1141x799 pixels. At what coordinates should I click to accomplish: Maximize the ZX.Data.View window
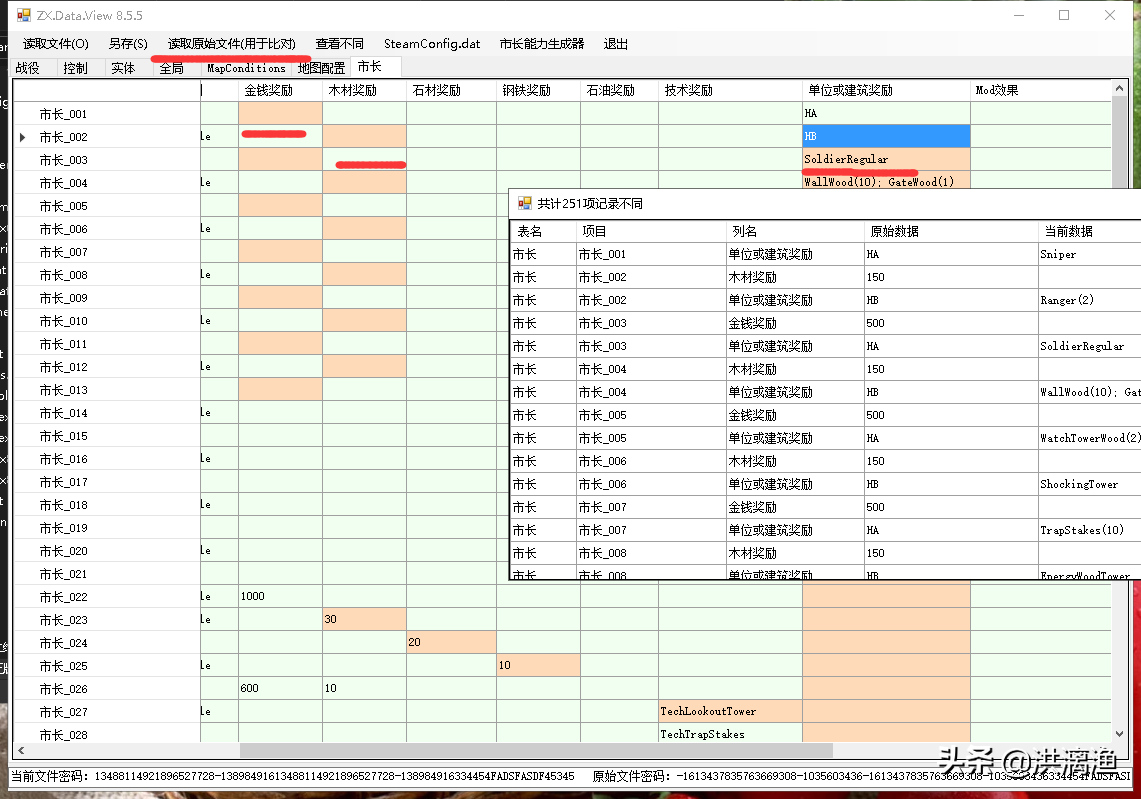pos(1064,15)
